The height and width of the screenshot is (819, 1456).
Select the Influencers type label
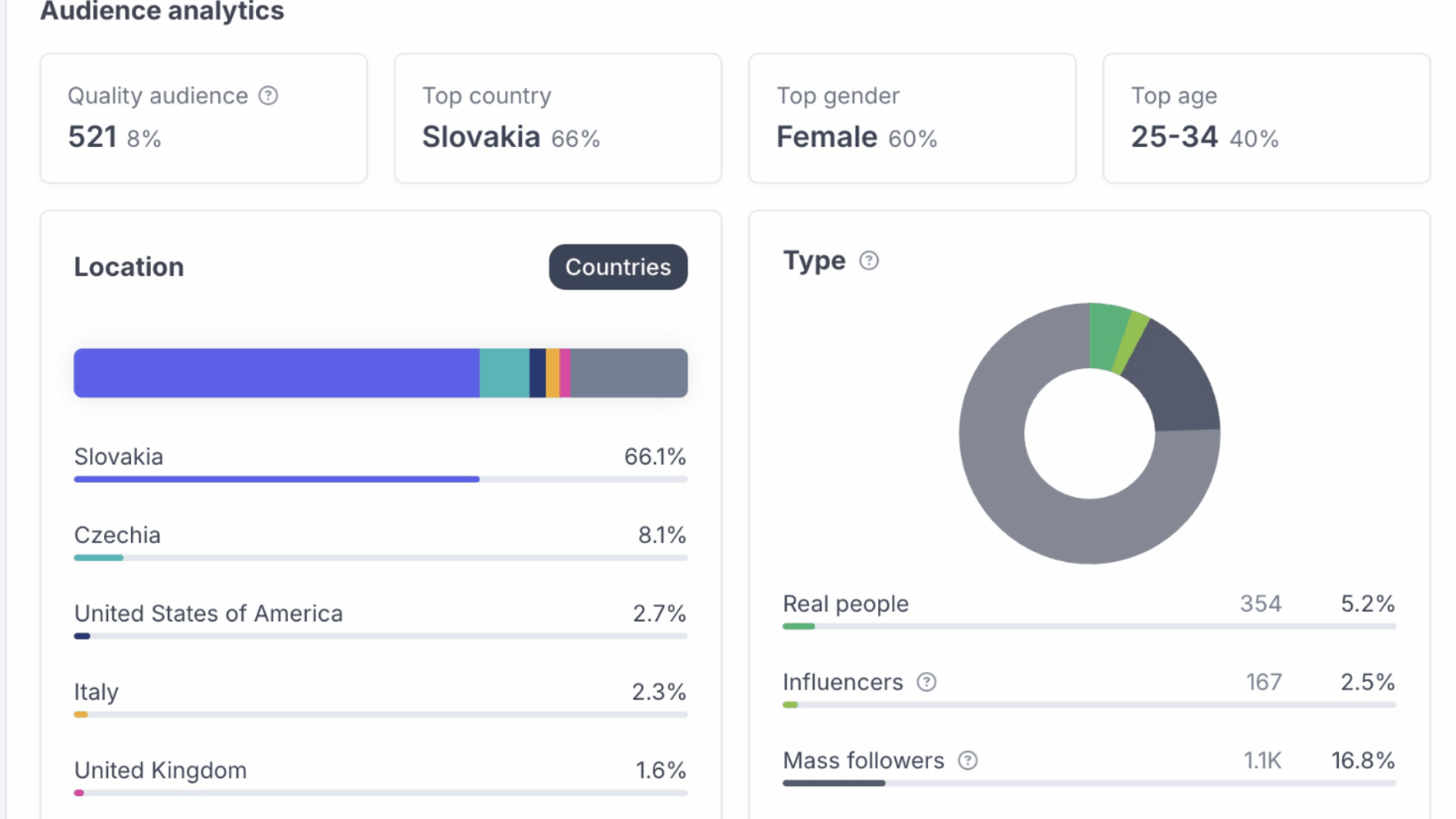(x=842, y=682)
